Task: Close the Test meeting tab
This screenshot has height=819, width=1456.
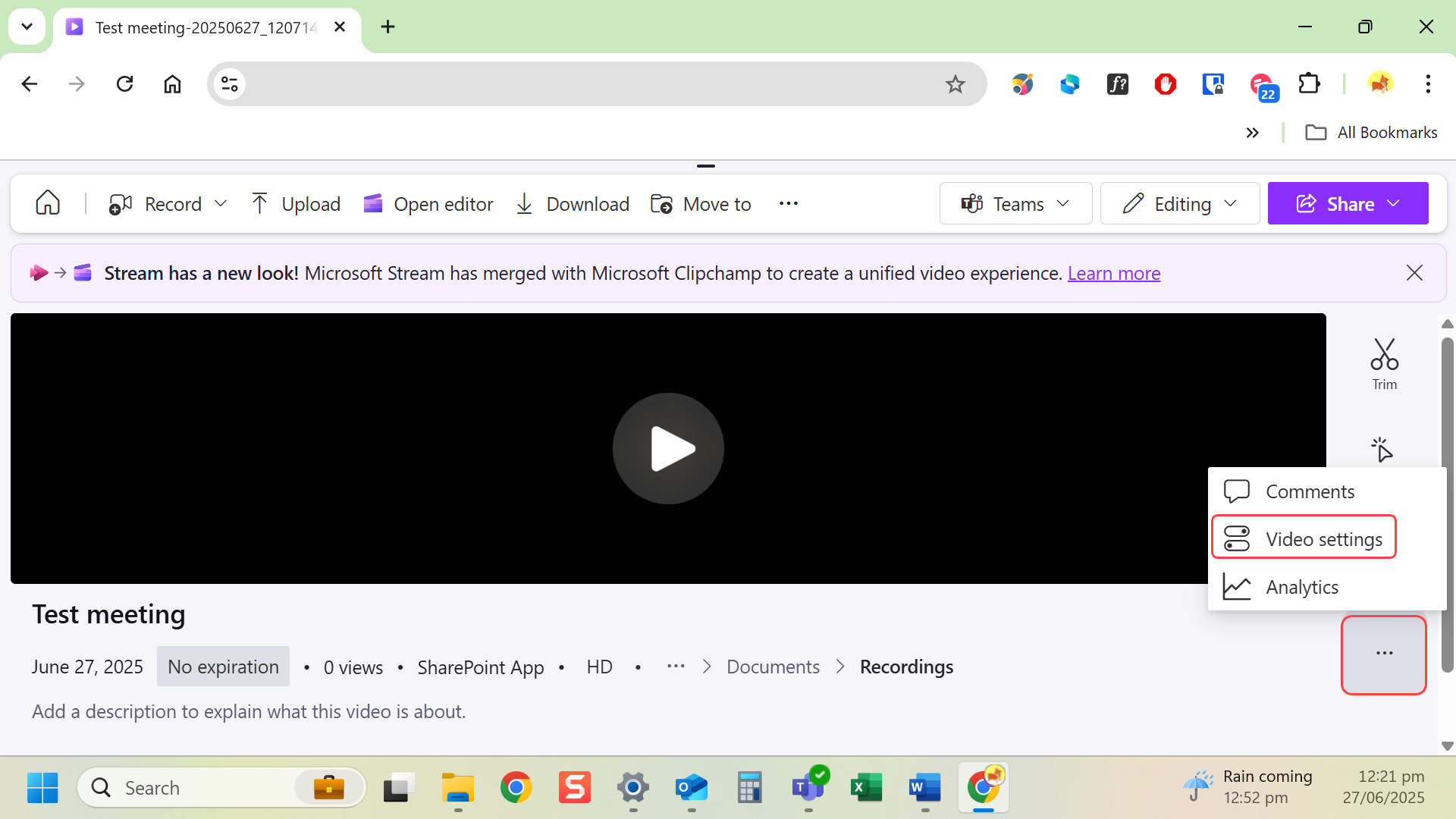Action: pos(340,27)
